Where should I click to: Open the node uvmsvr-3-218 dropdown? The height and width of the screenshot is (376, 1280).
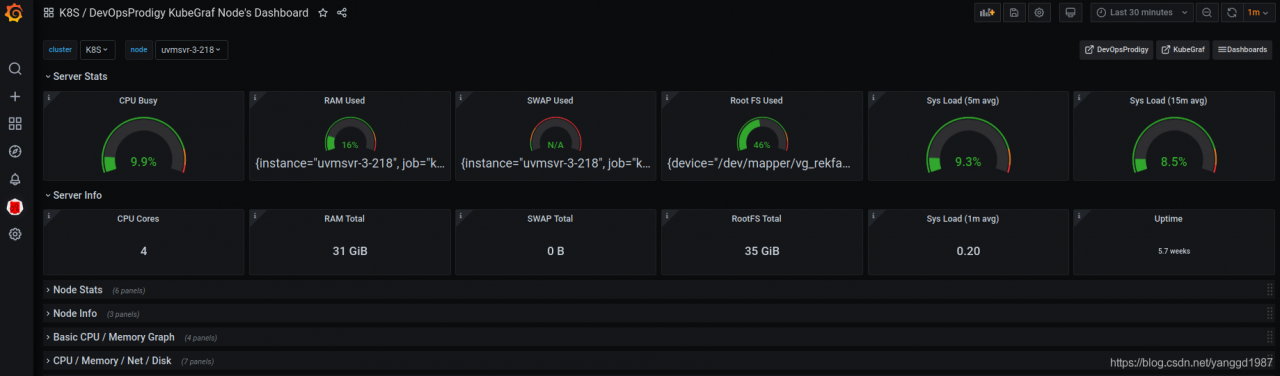(191, 49)
